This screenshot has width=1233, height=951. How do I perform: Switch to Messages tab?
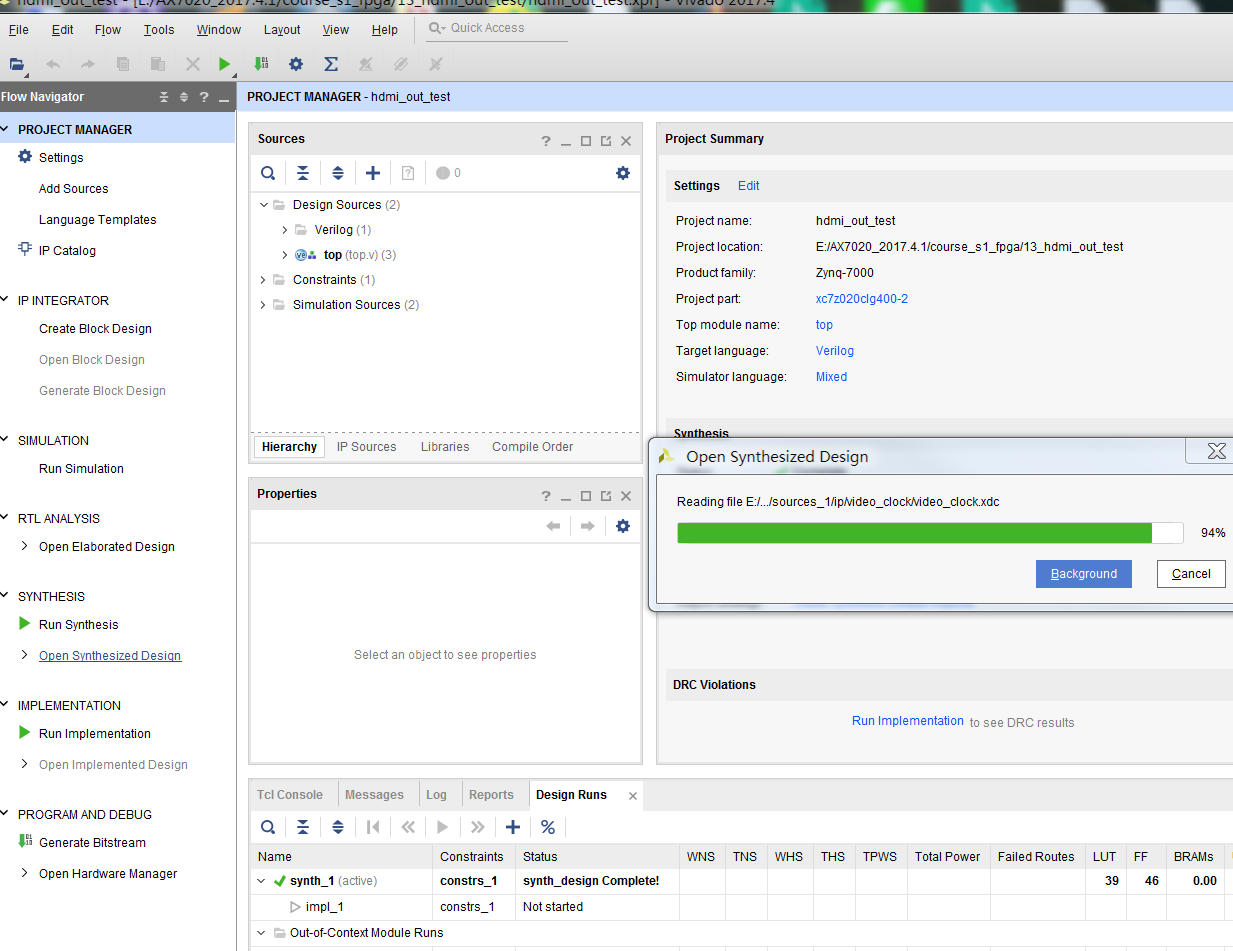(375, 795)
